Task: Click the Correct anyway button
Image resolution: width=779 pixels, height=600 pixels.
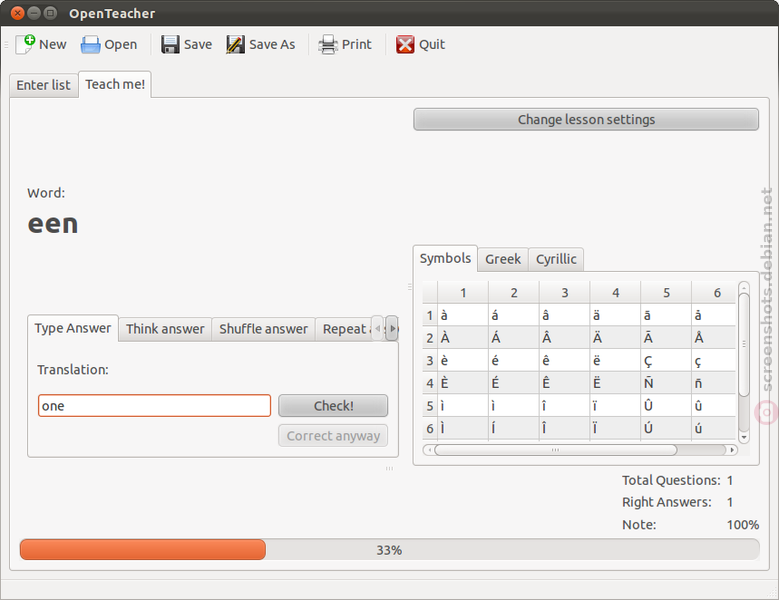Action: pos(333,436)
